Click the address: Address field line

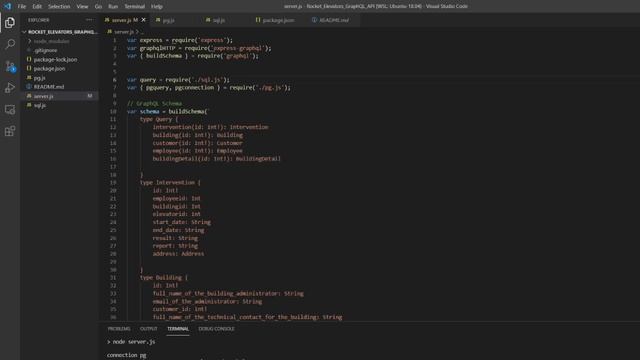pos(178,254)
